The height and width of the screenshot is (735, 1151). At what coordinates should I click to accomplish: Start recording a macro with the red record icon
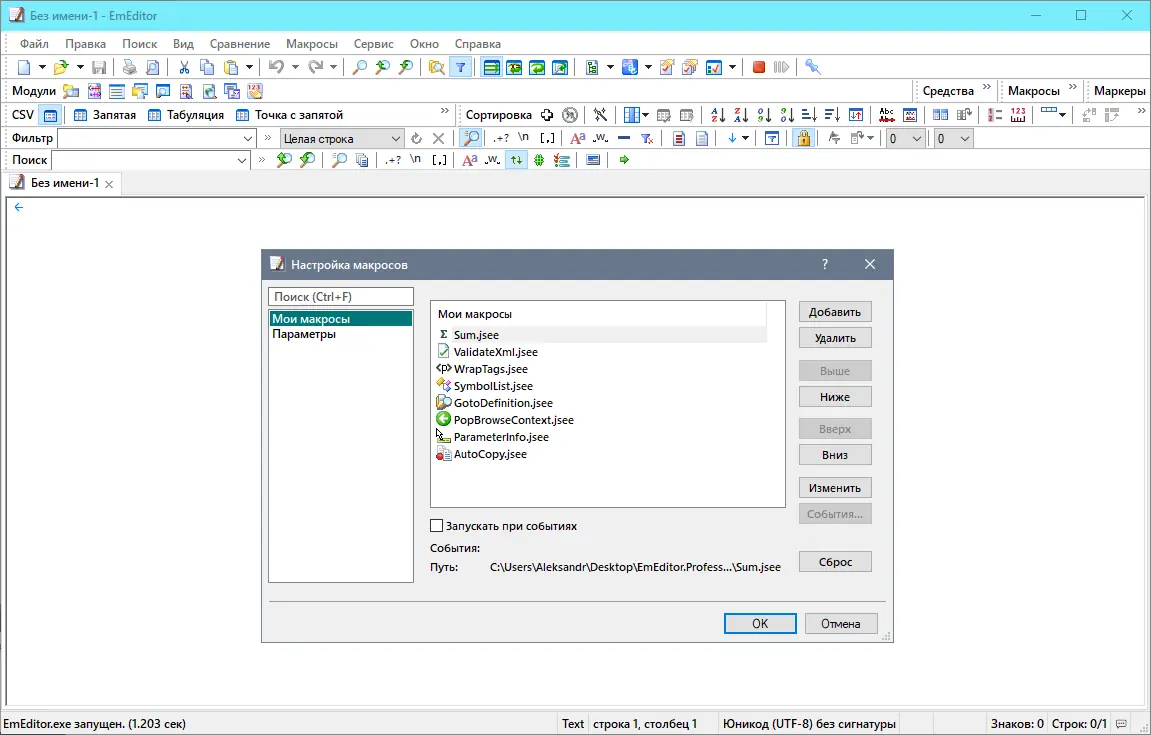(x=758, y=67)
